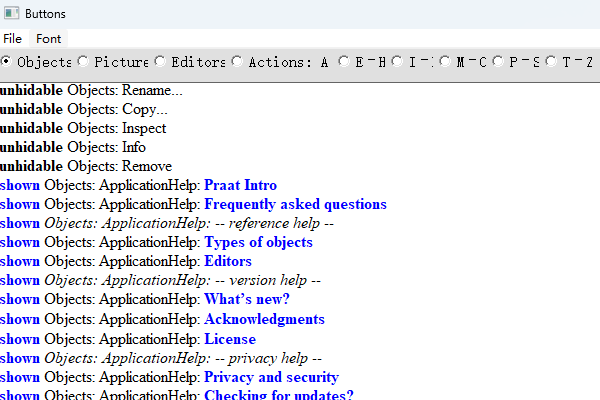Image resolution: width=600 pixels, height=400 pixels.
Task: Click the '-- privacy help --' italic text
Action: [268, 359]
